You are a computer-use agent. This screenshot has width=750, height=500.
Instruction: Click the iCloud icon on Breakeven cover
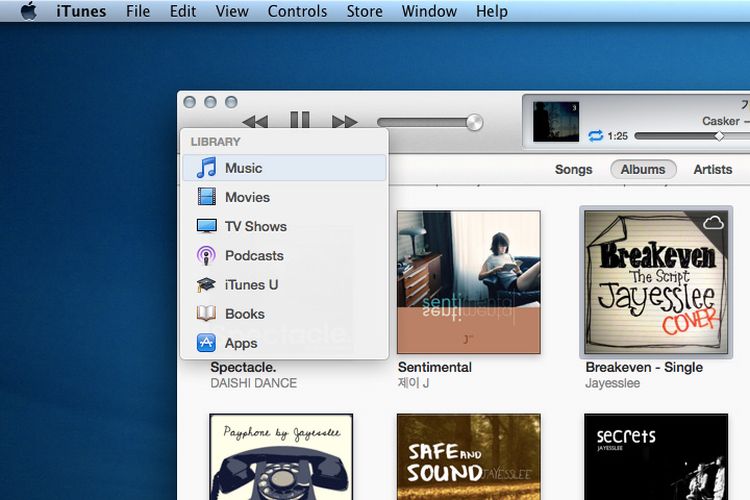point(713,222)
